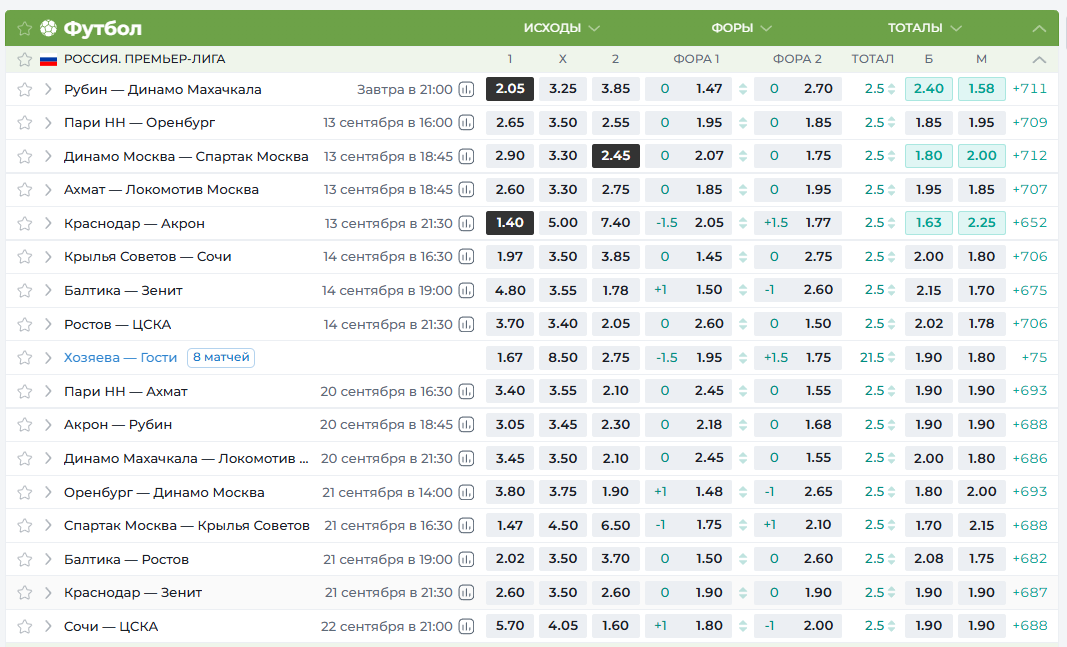
Task: Bet total under 2.25 for Краснодар — Акрон
Action: [x=981, y=222]
